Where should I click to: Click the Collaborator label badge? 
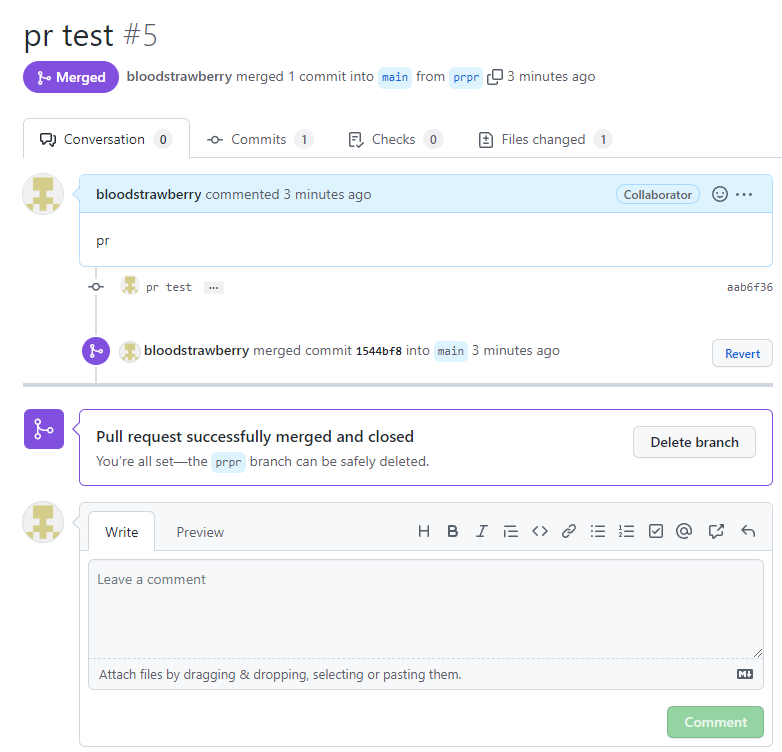coord(657,194)
